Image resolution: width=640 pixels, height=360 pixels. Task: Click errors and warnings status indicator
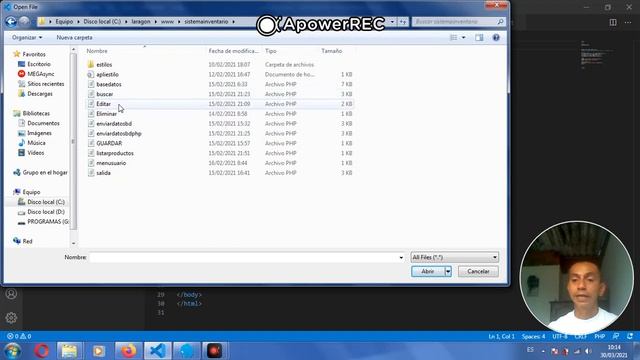19,336
